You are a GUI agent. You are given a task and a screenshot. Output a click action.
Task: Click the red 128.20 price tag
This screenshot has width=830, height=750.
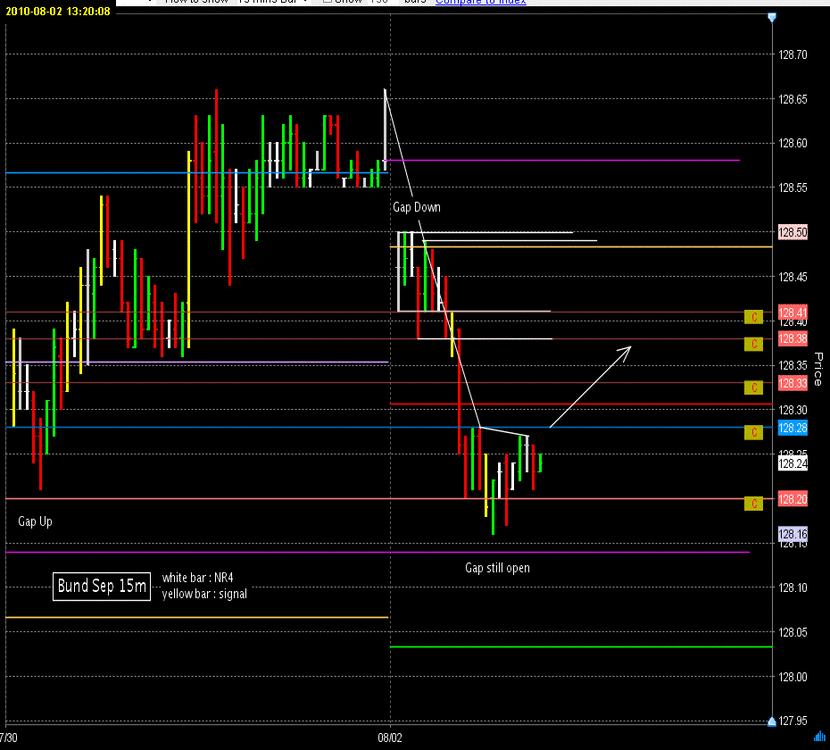tap(792, 499)
